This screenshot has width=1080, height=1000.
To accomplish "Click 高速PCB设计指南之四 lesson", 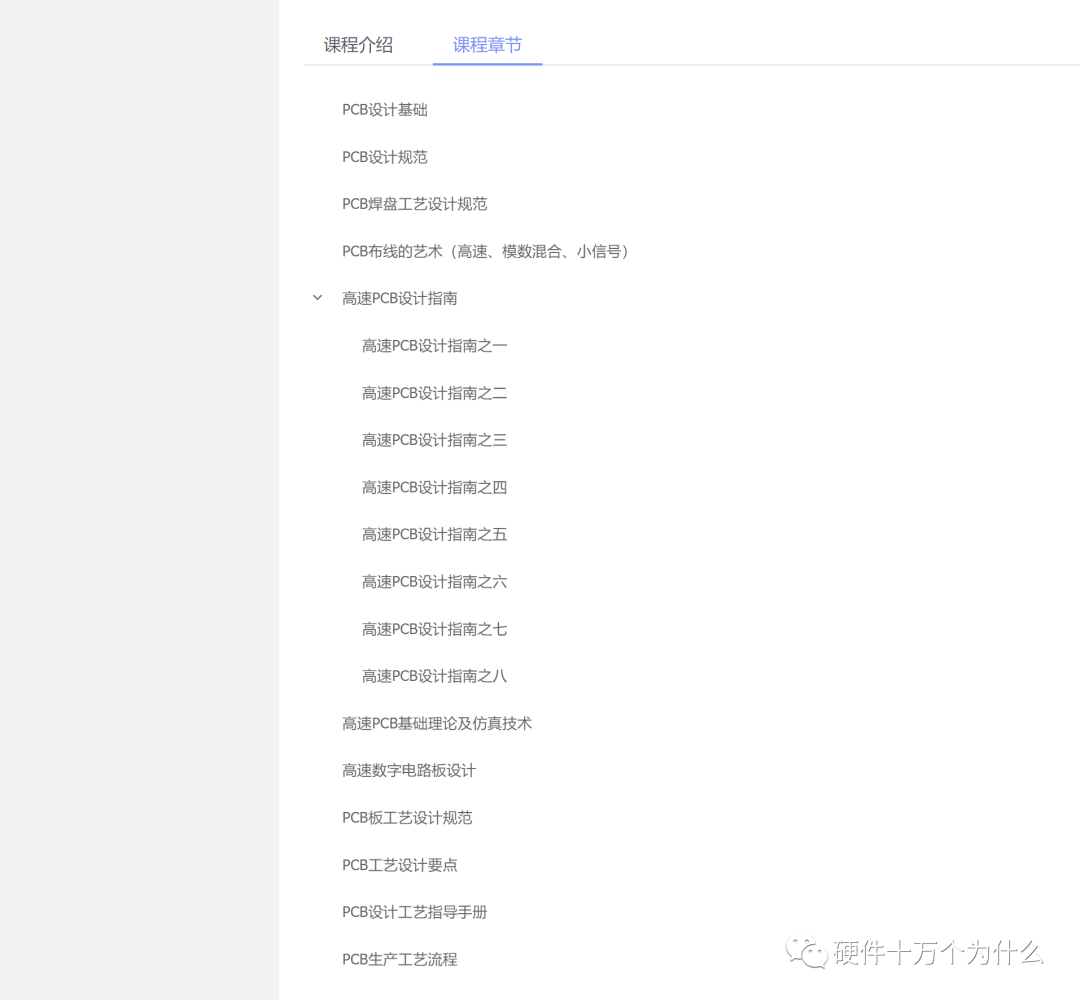I will [434, 487].
